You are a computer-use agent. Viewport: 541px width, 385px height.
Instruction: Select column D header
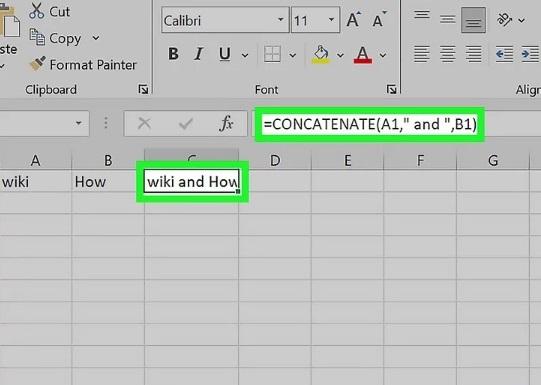[275, 160]
